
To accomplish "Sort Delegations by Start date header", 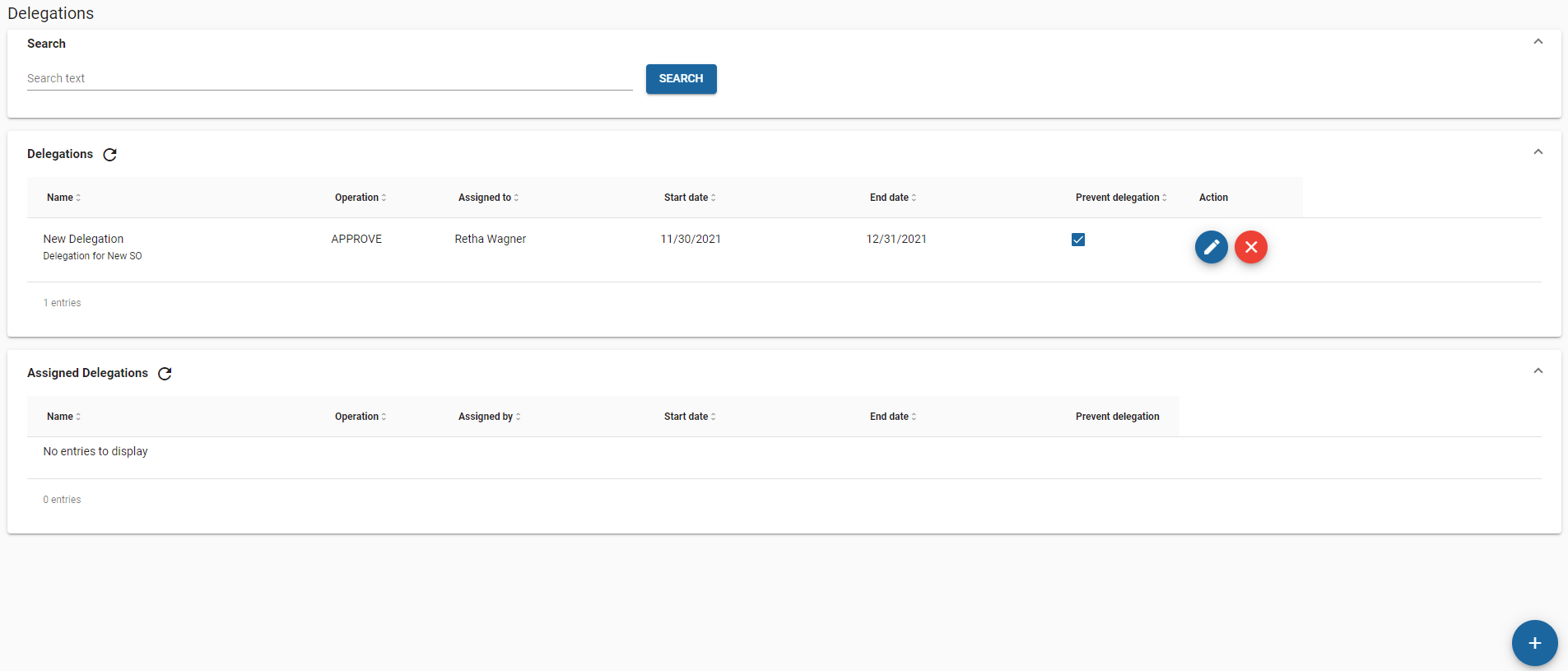I will 689,198.
